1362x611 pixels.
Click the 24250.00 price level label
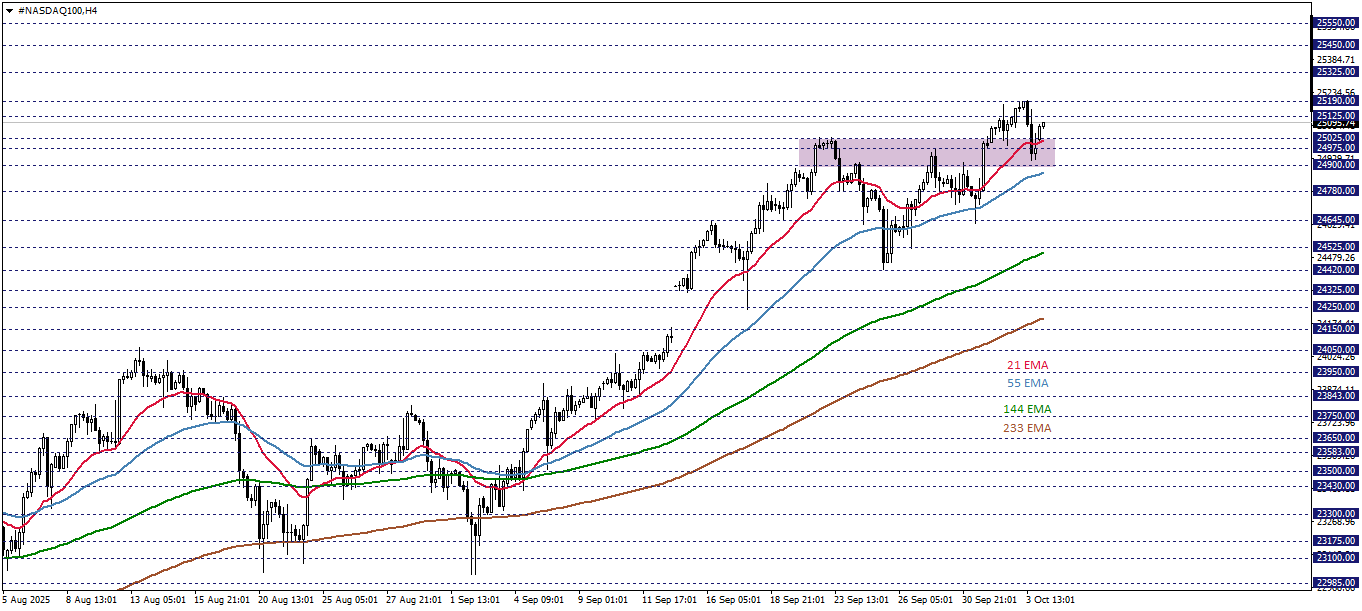click(x=1336, y=307)
